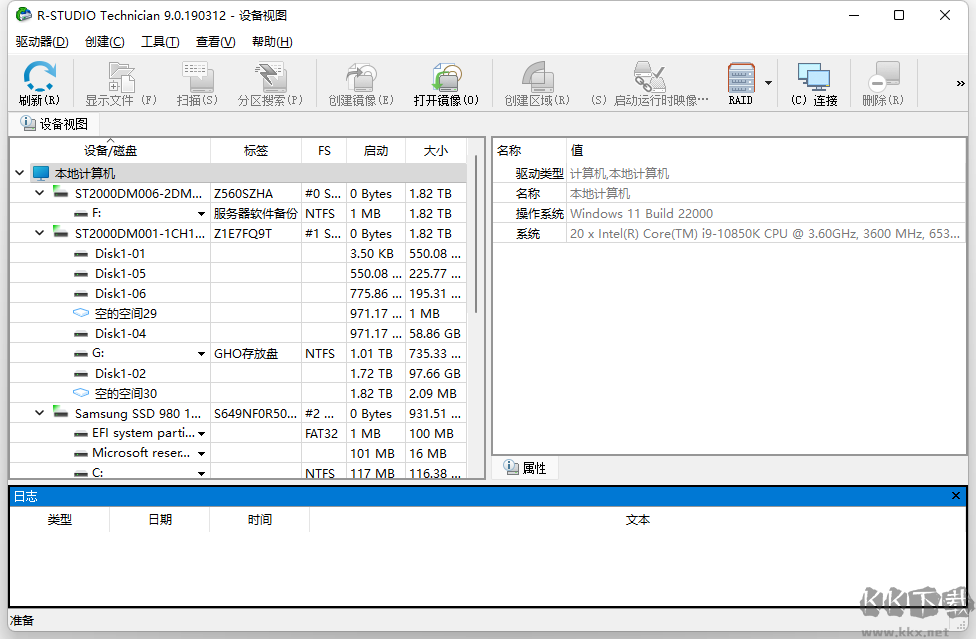Show more toolbar items via chevron
This screenshot has height=639, width=976.
(x=960, y=83)
